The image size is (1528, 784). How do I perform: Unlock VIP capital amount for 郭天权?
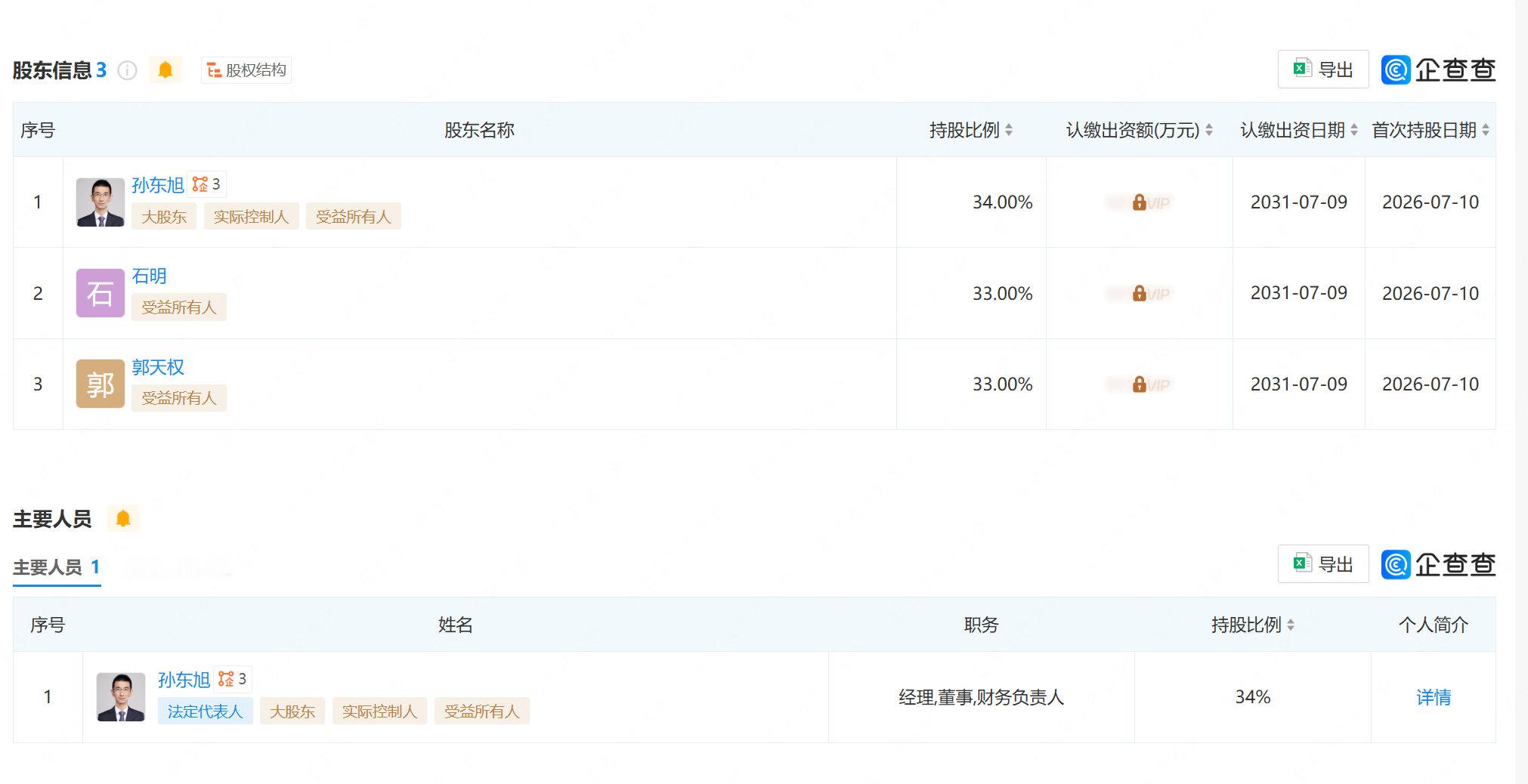(1140, 384)
